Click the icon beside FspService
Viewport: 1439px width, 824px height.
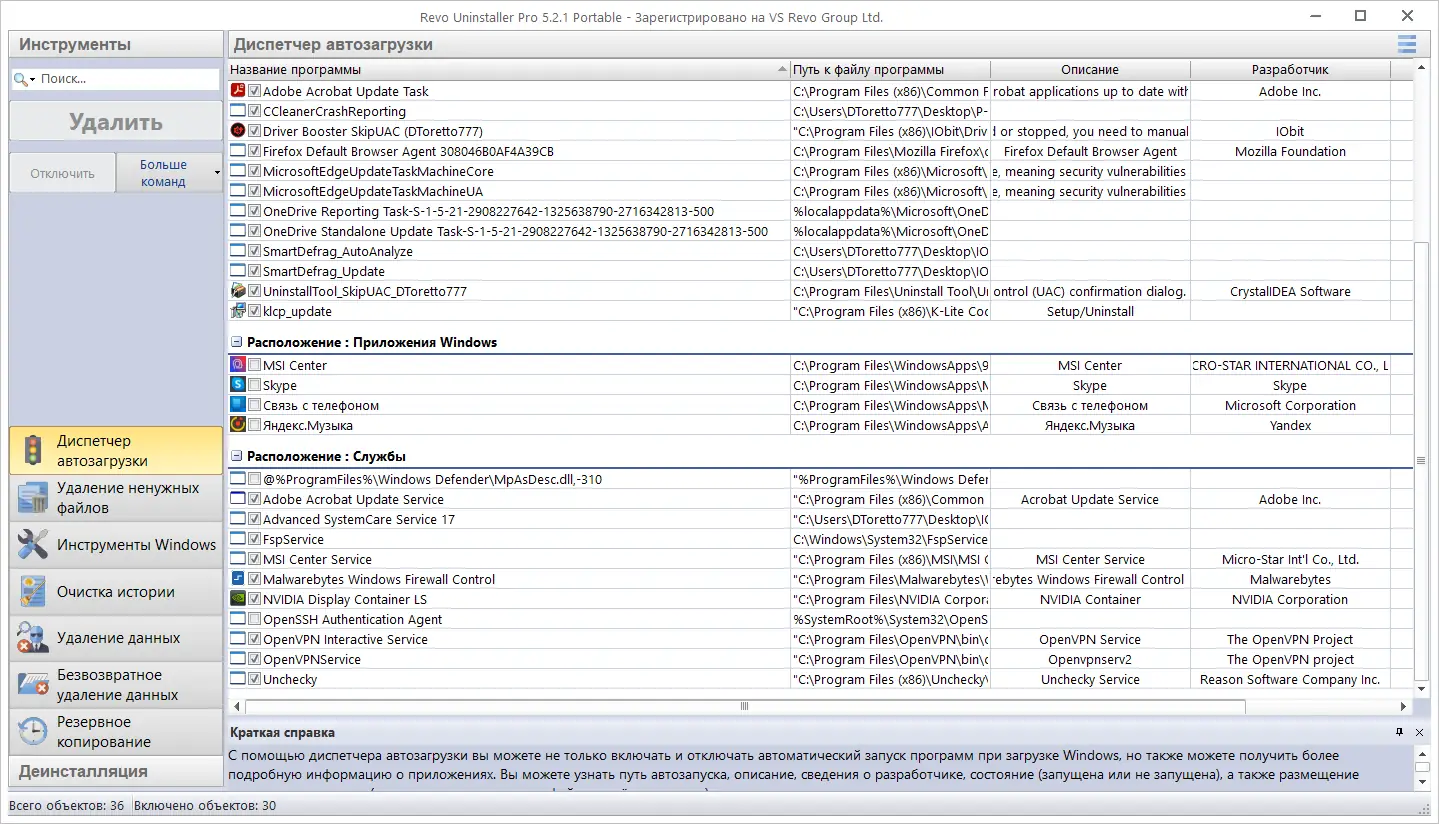coord(238,539)
